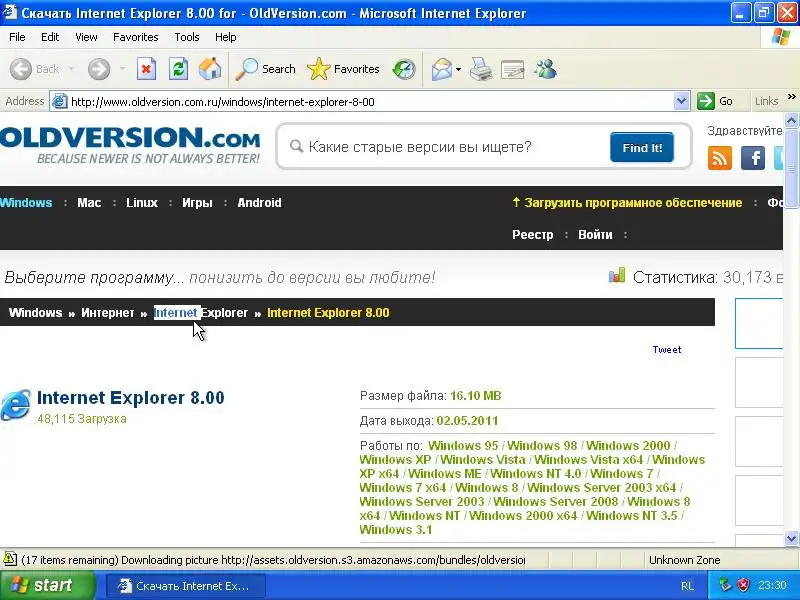
Task: Open Messenger people icon in toolbar
Action: pyautogui.click(x=545, y=69)
